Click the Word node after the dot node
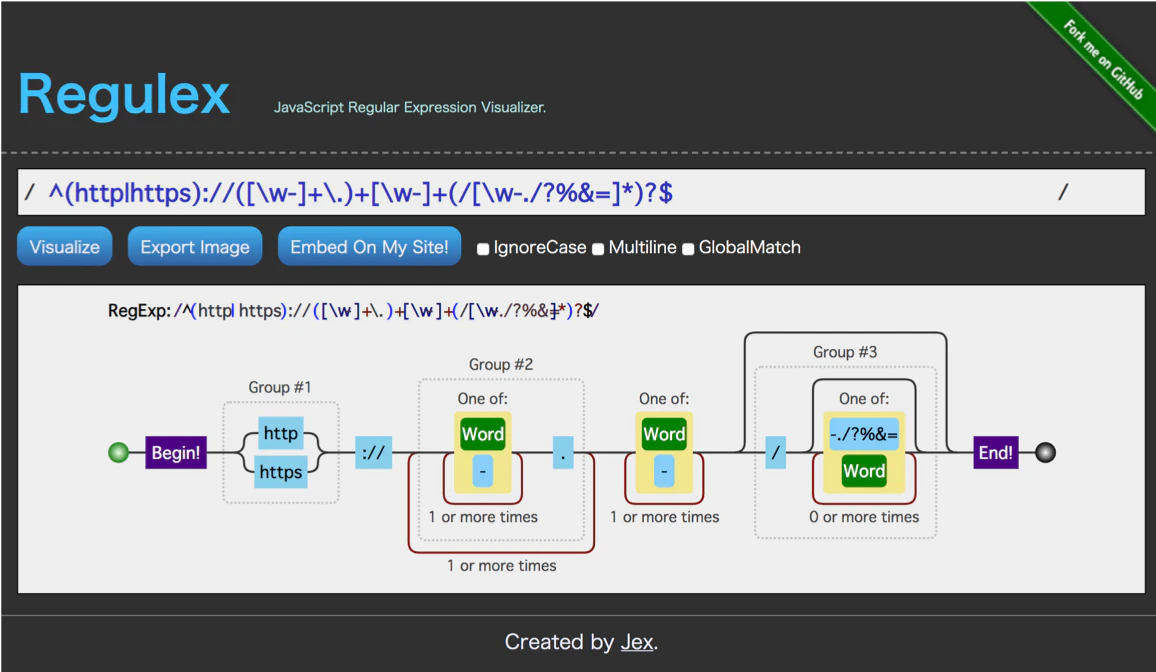The height and width of the screenshot is (672, 1156). [664, 434]
